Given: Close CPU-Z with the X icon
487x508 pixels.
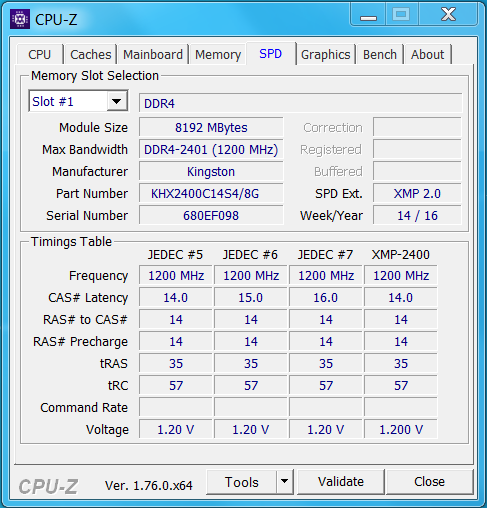Looking at the screenshot, I should [448, 15].
